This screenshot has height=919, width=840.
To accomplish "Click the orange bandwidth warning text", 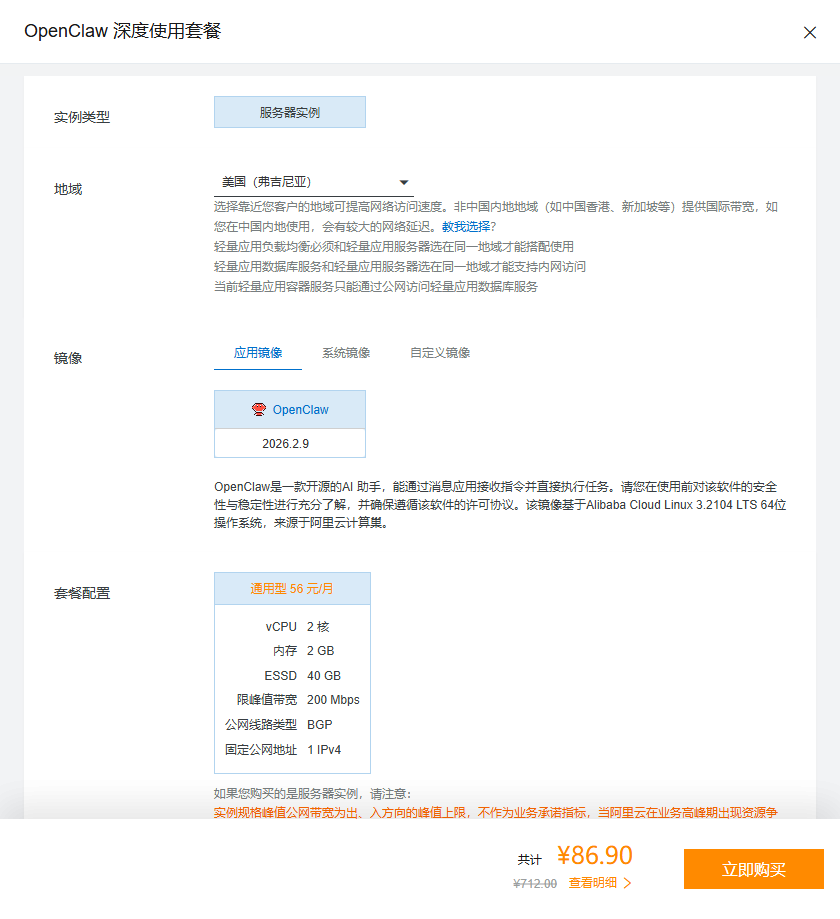I will [495, 812].
